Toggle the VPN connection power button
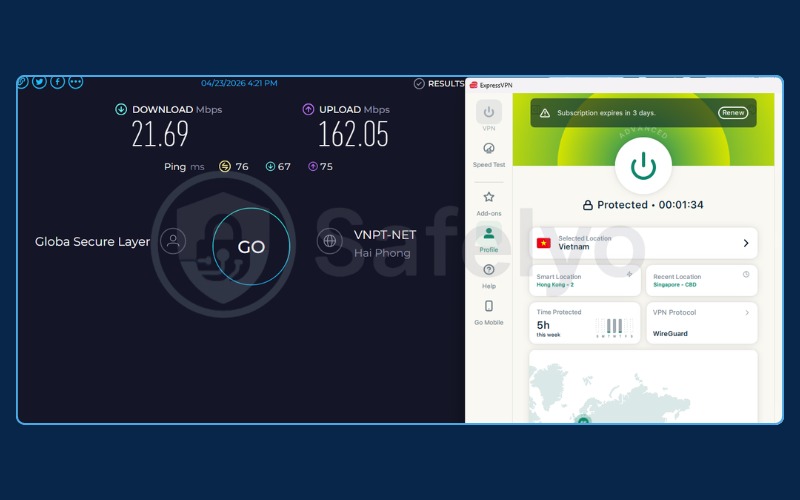 [643, 166]
